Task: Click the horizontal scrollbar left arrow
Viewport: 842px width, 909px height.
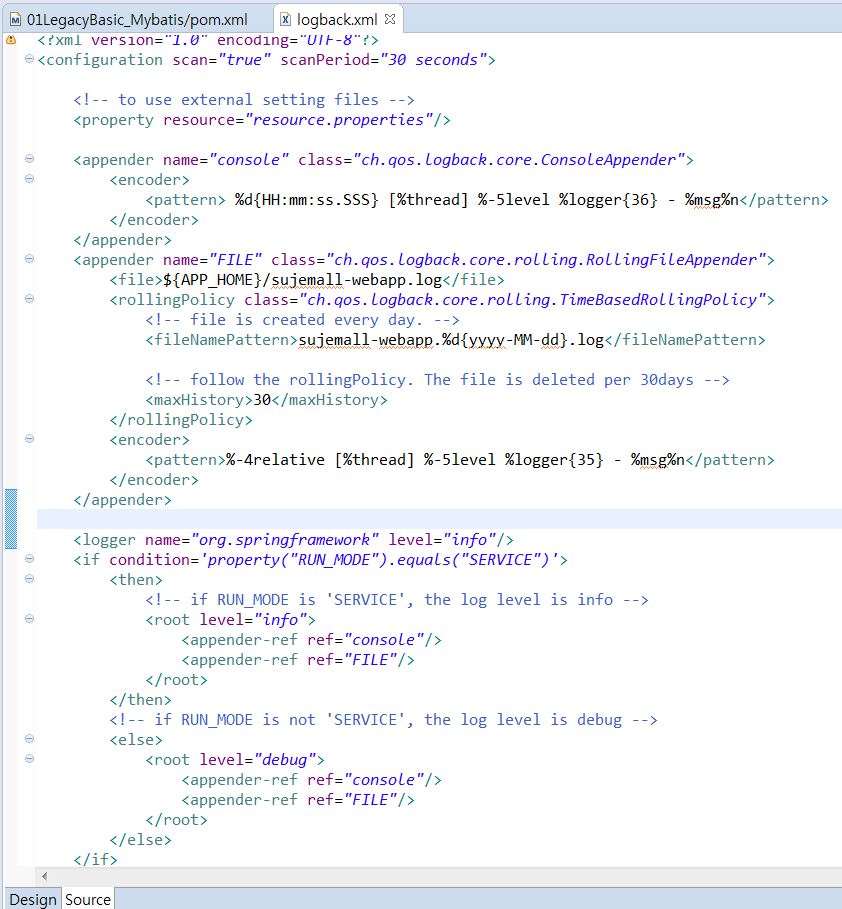Action: click(44, 876)
